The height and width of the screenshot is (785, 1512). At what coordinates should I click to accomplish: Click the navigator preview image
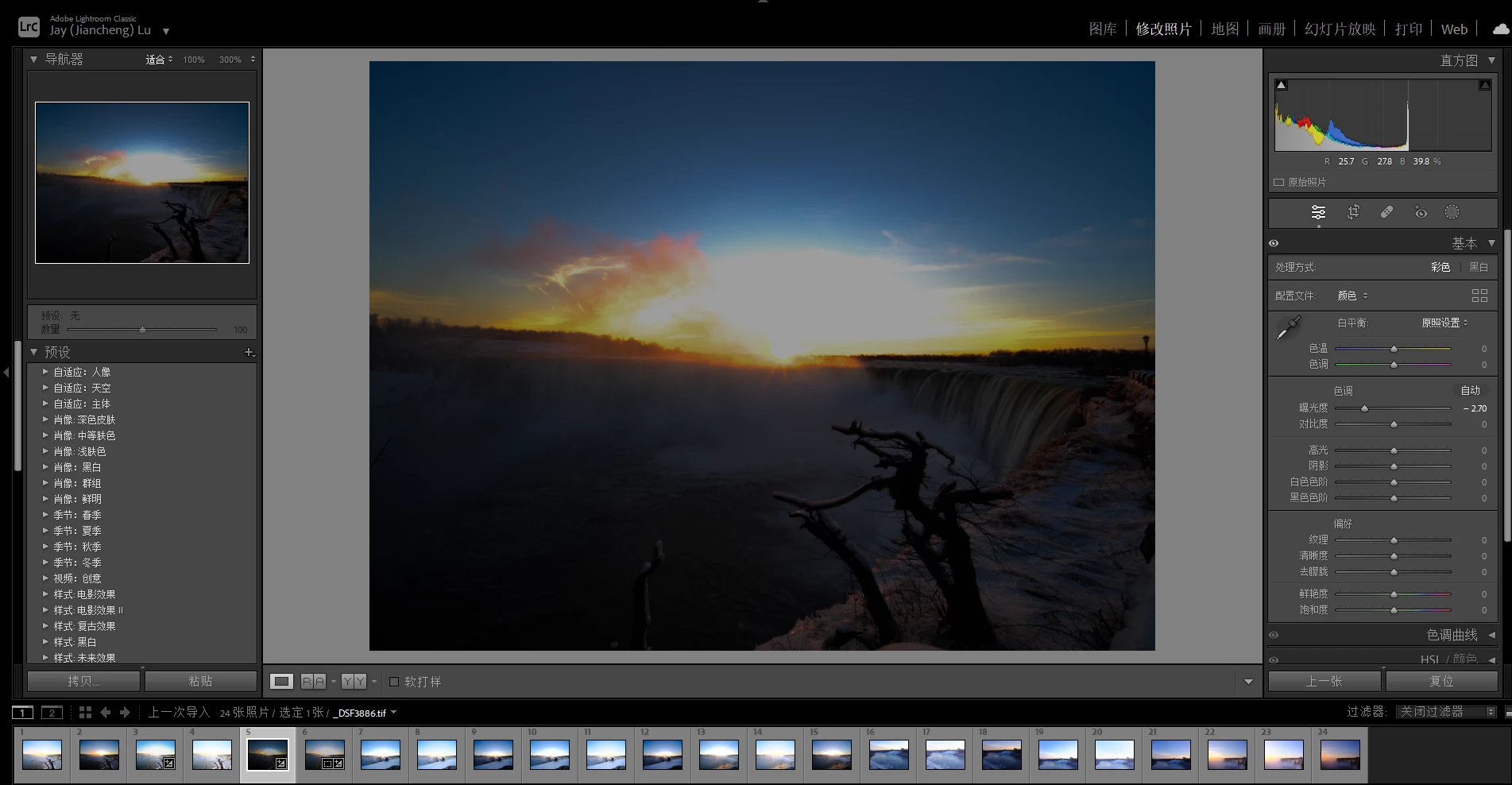pos(142,183)
